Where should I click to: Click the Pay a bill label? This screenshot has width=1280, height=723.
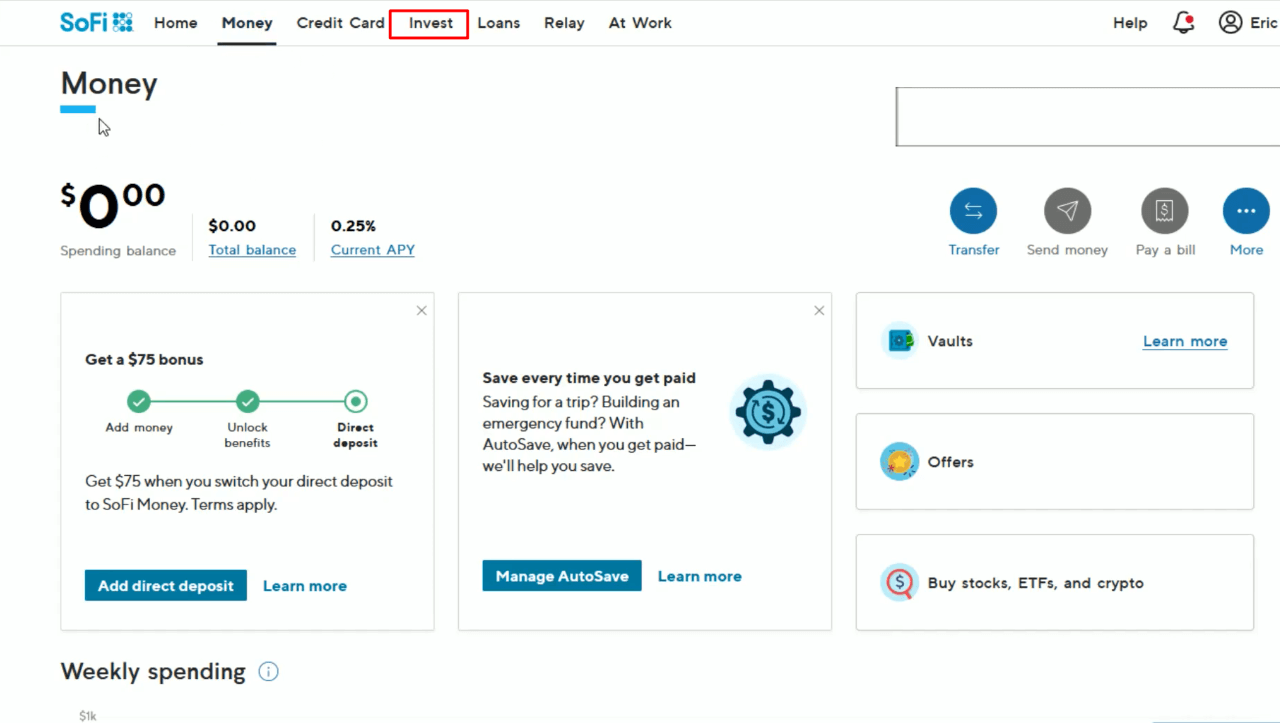click(1165, 250)
